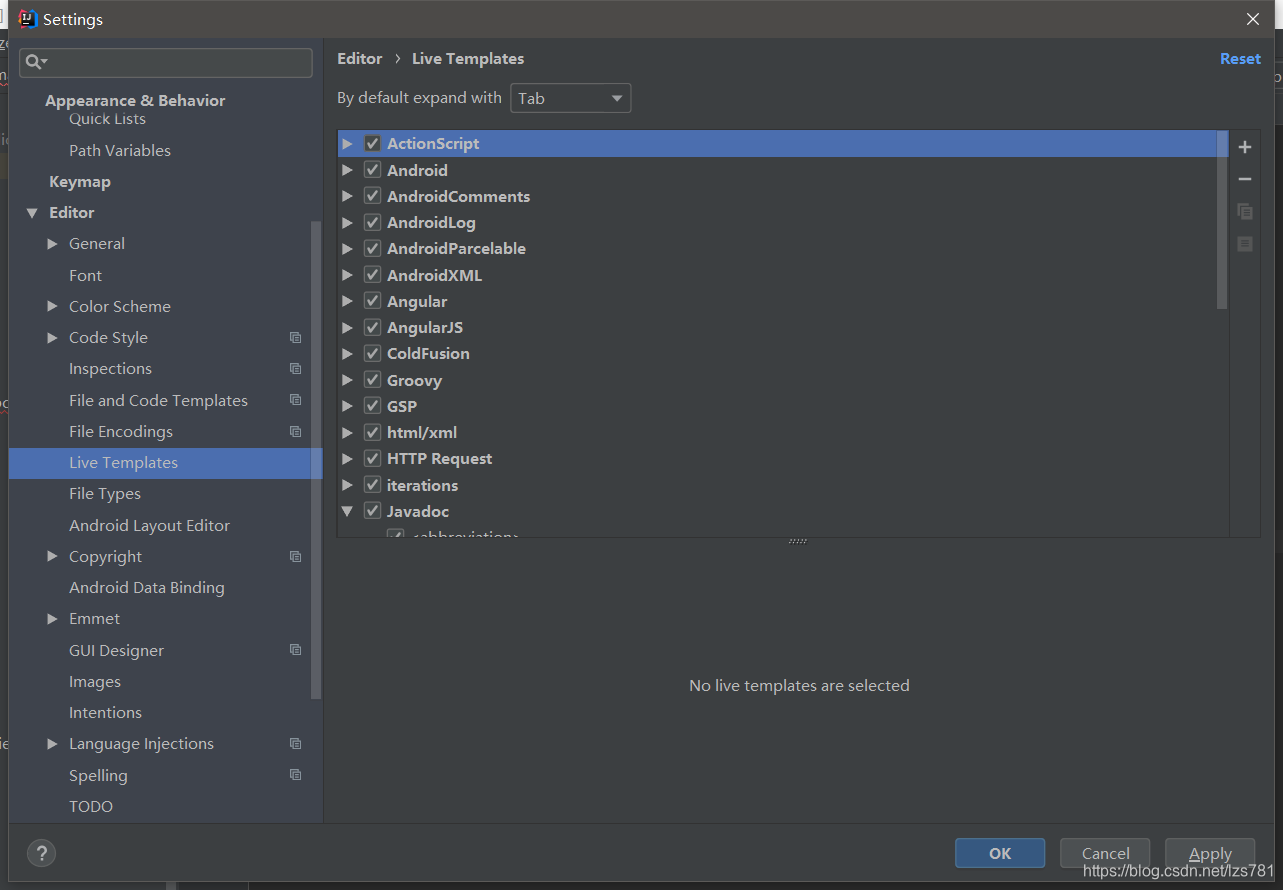The width and height of the screenshot is (1283, 890).
Task: Add a new live template
Action: pyautogui.click(x=1244, y=147)
